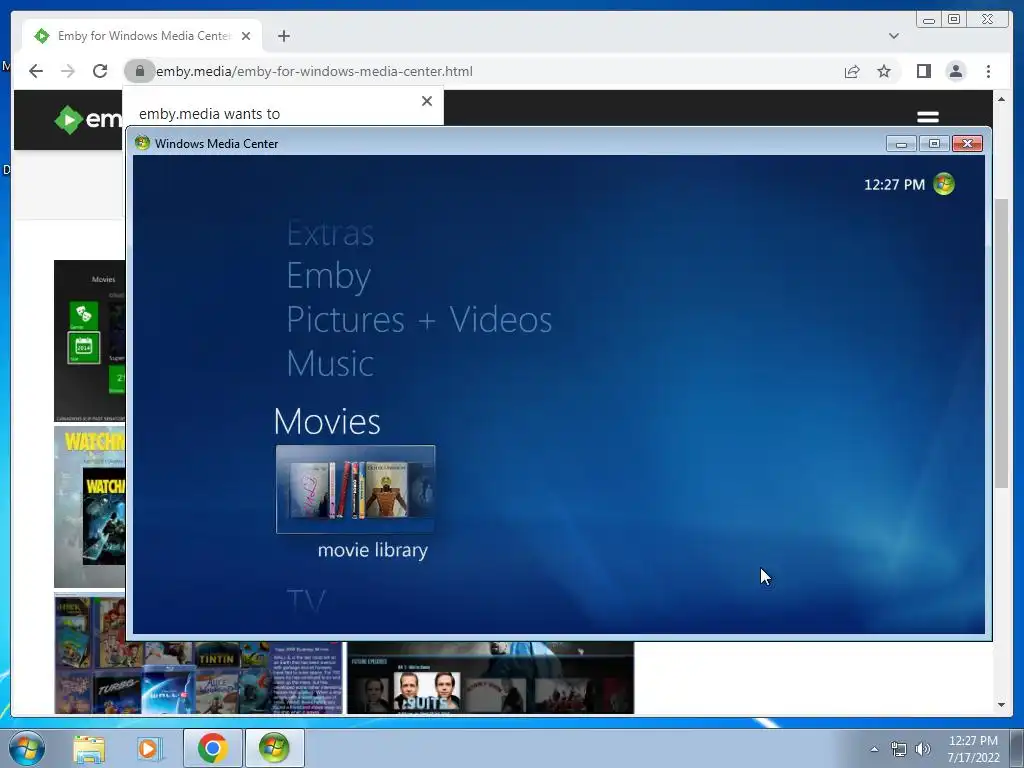This screenshot has height=768, width=1024.
Task: Select TV entry in Media Center menu
Action: [x=306, y=599]
